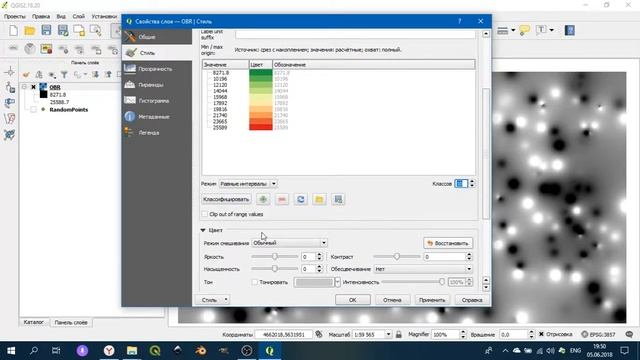640x360 pixels.
Task: Click the open layer styling icon in layers panel
Action: point(26,75)
